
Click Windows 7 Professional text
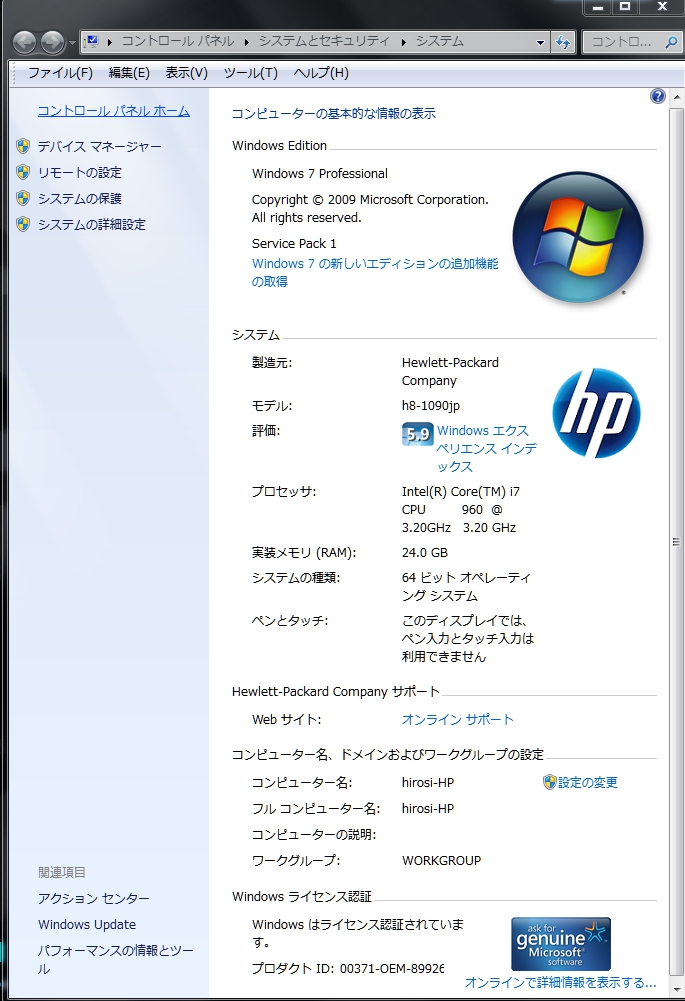coord(320,174)
